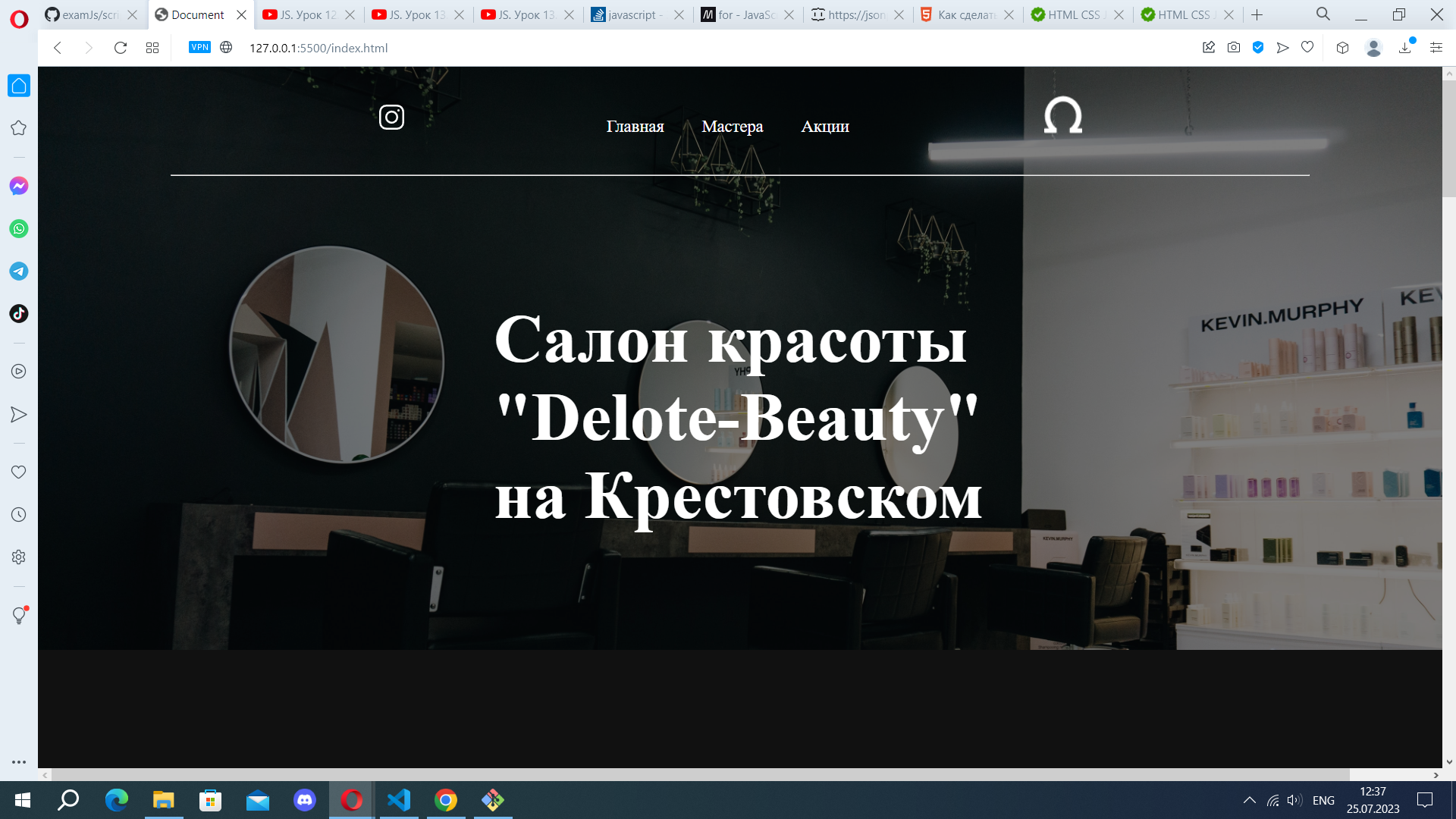This screenshot has width=1456, height=819.
Task: Open WhatsApp in Opera sidebar
Action: 19,228
